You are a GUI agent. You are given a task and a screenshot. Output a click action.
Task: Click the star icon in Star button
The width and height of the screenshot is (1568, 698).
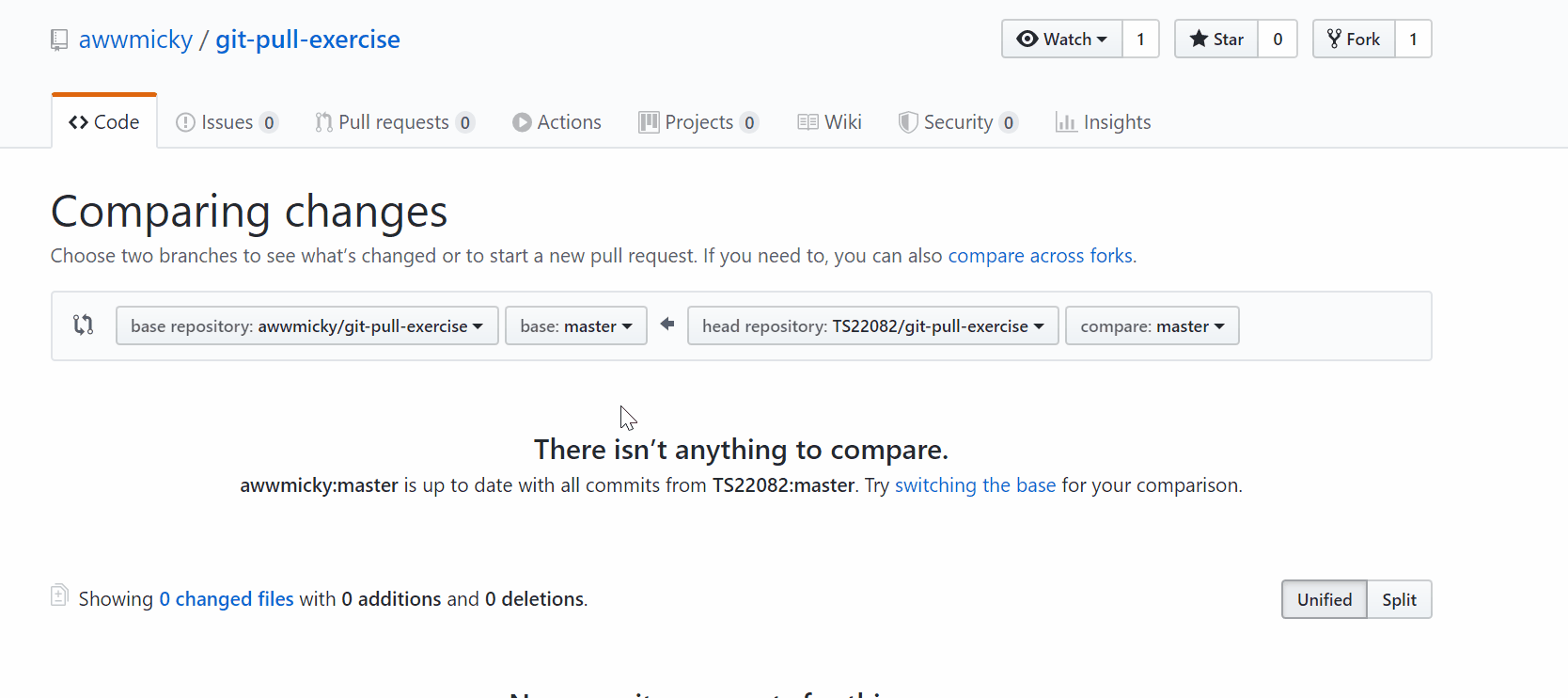tap(1199, 39)
